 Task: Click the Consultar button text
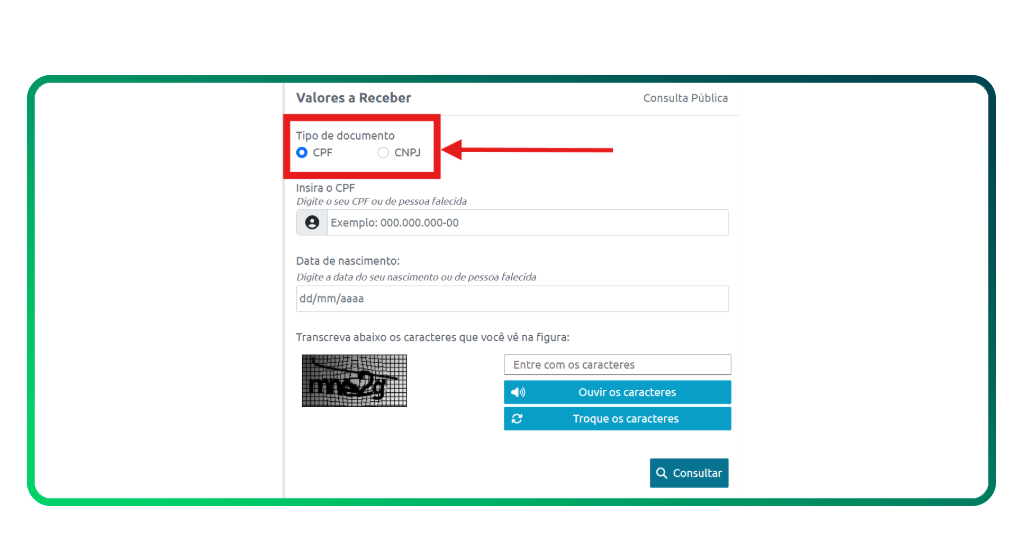[x=697, y=473]
